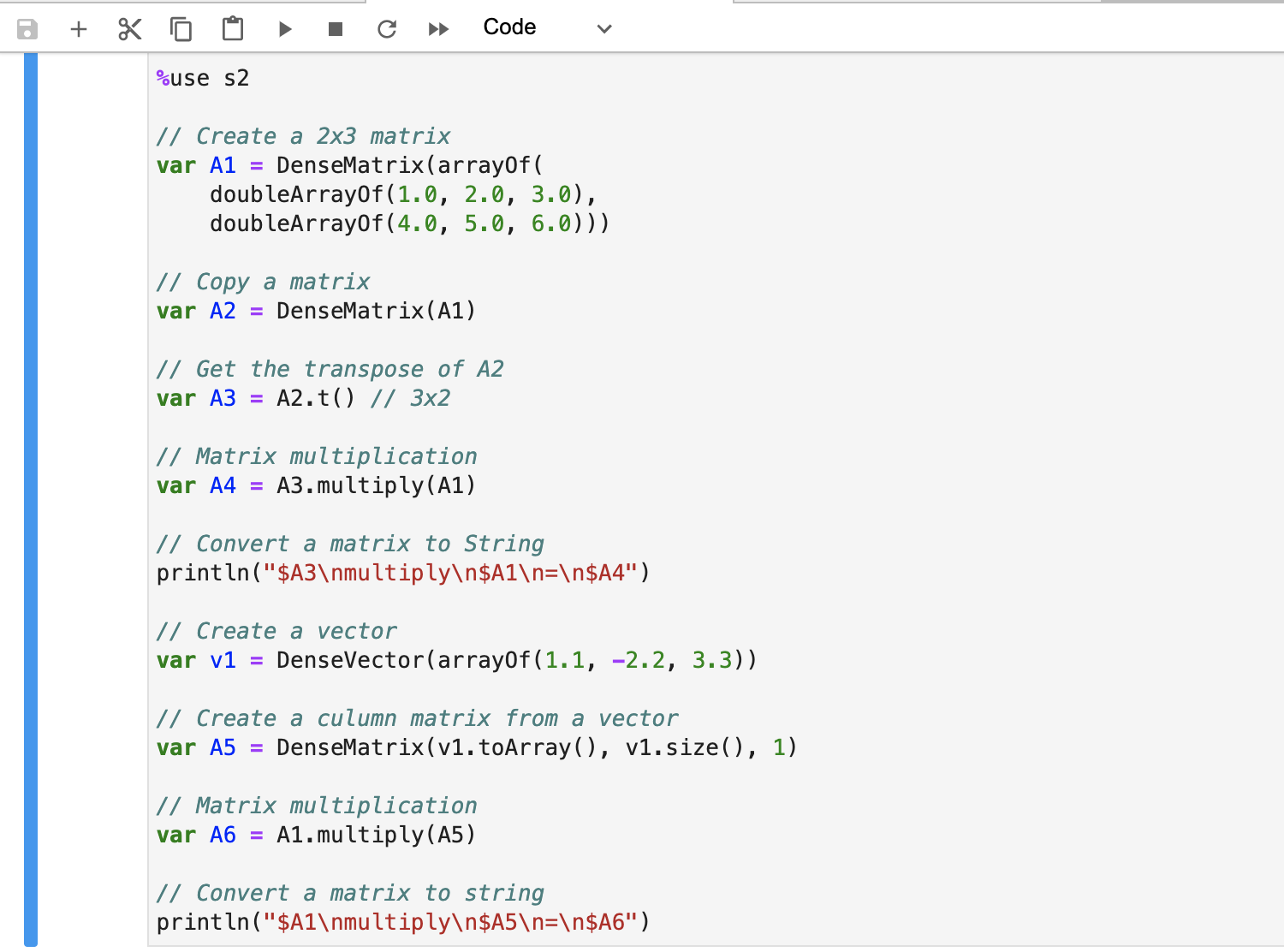The height and width of the screenshot is (952, 1284).
Task: Click the comment '// Get the transpose of A2'
Action: (330, 369)
